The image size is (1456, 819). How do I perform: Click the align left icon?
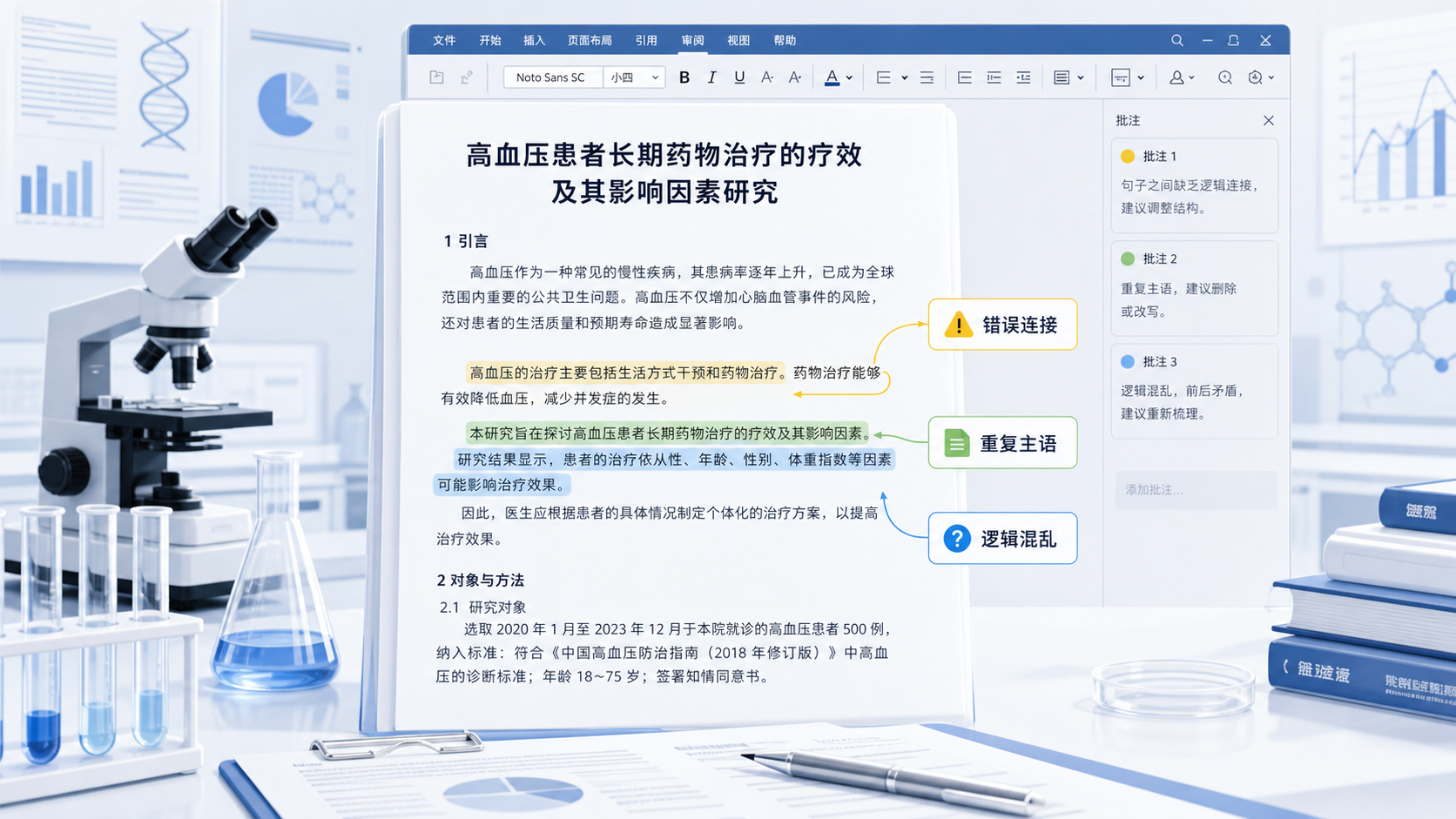pyautogui.click(x=964, y=77)
